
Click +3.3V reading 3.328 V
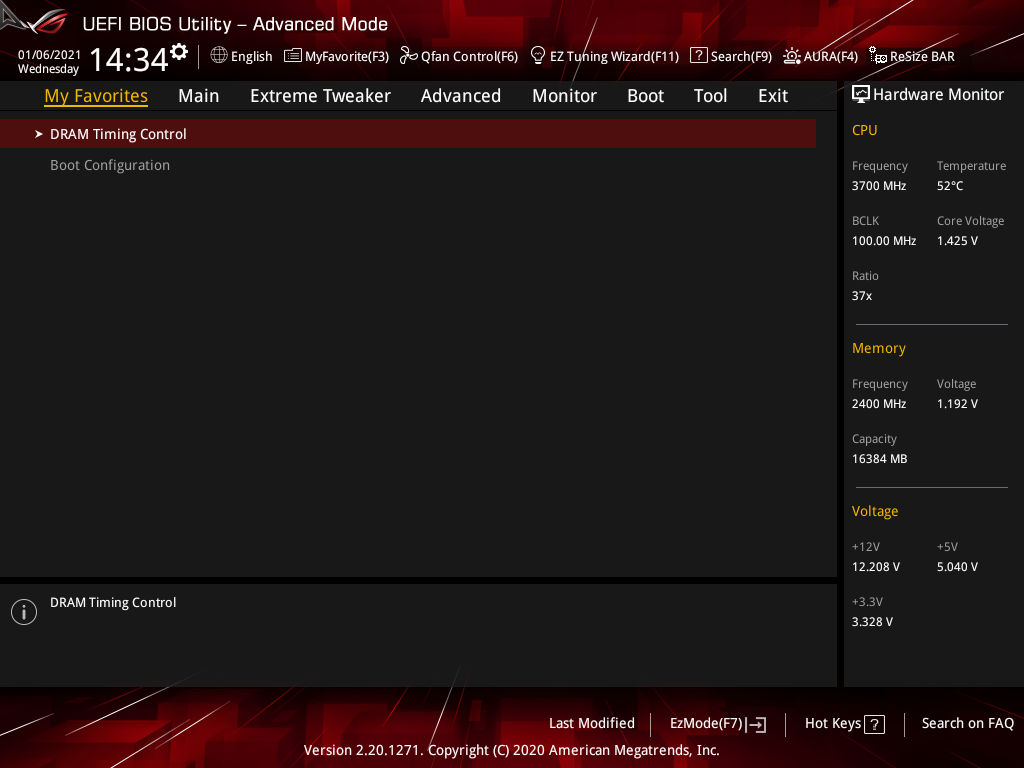pyautogui.click(x=872, y=622)
